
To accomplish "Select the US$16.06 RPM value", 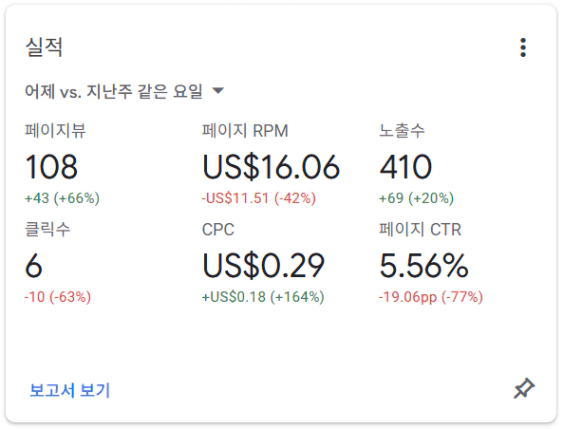I will click(x=271, y=167).
